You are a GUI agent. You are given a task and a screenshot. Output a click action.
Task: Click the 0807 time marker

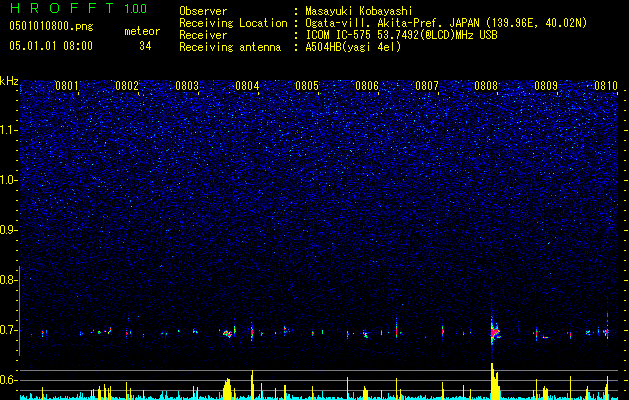(x=427, y=86)
